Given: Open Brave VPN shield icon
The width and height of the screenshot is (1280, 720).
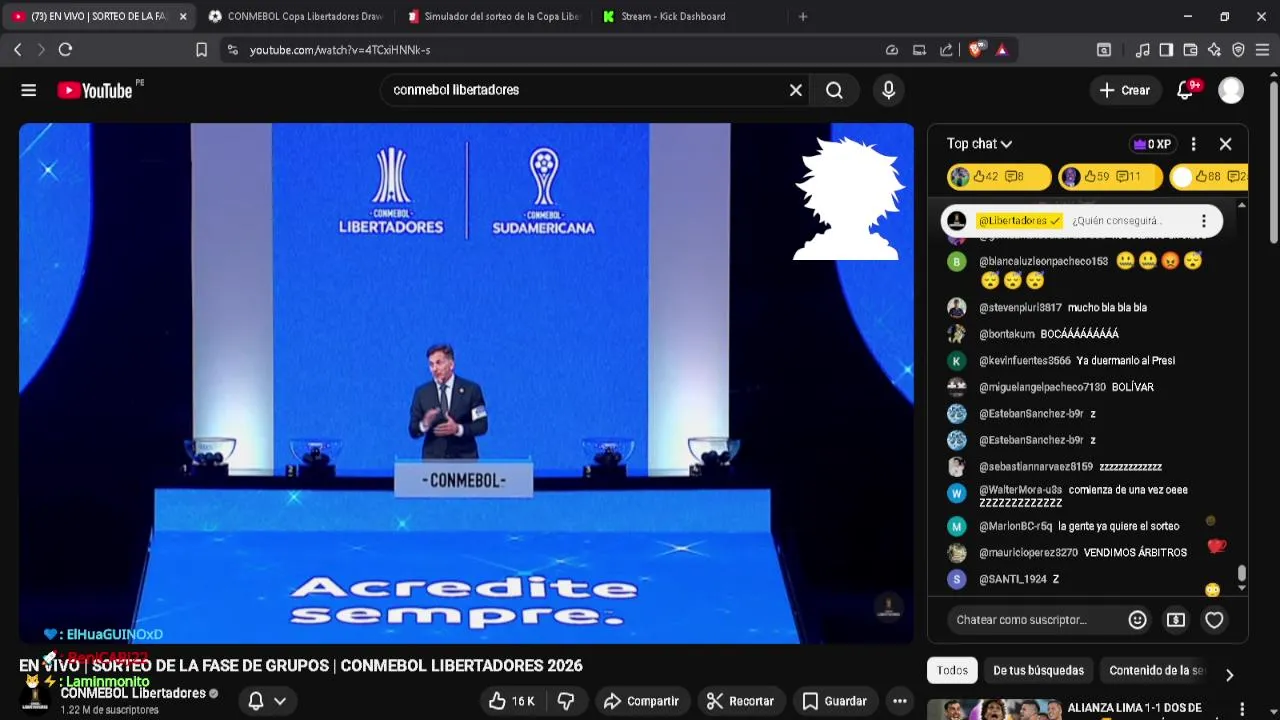Looking at the screenshot, I should (x=1238, y=49).
